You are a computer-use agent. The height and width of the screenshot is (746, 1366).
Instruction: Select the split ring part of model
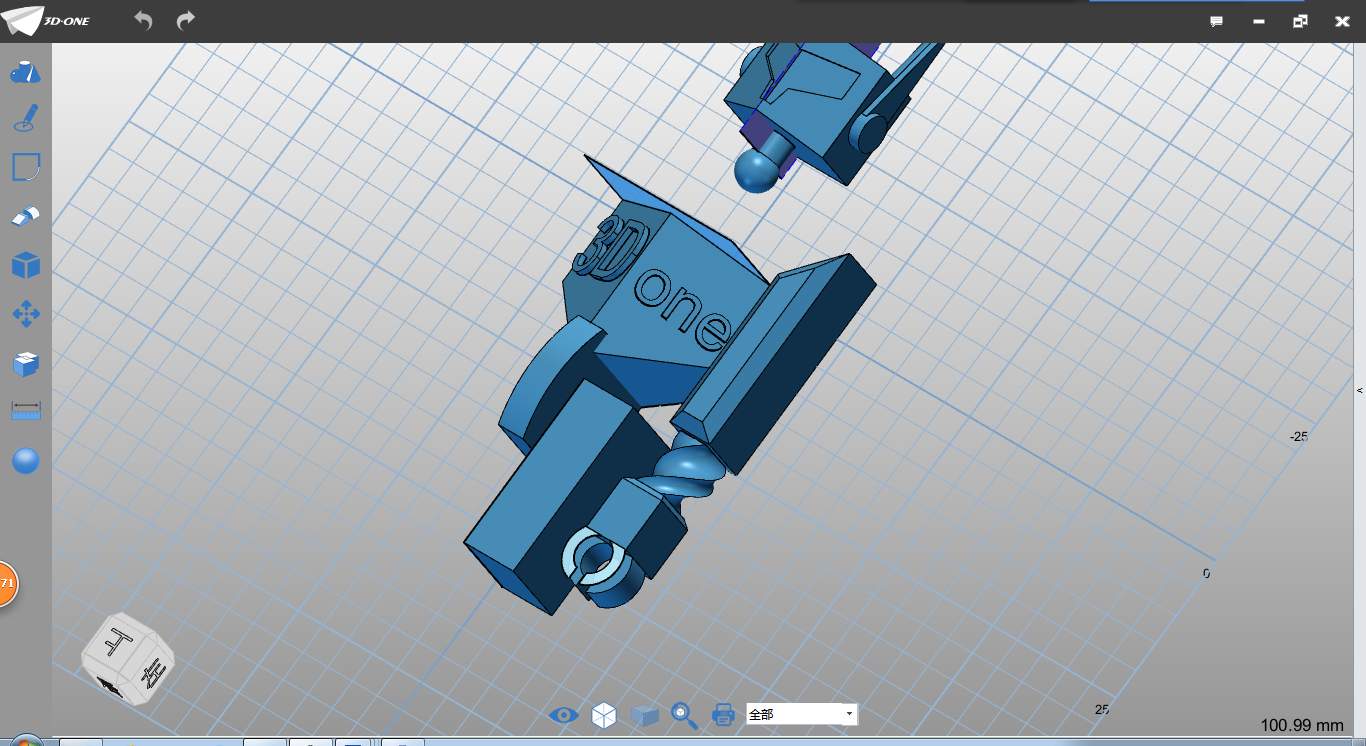[x=594, y=558]
